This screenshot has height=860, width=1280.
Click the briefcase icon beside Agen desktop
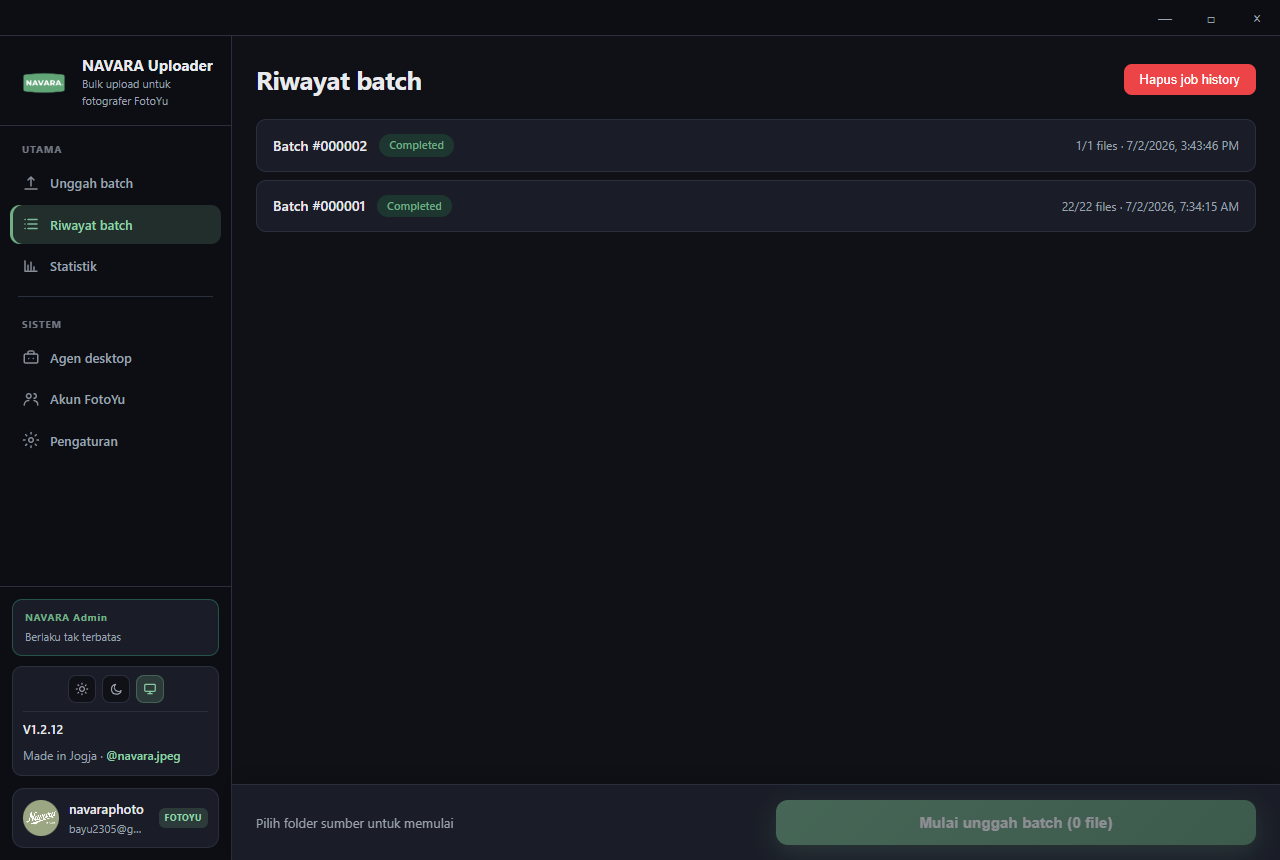[x=31, y=358]
